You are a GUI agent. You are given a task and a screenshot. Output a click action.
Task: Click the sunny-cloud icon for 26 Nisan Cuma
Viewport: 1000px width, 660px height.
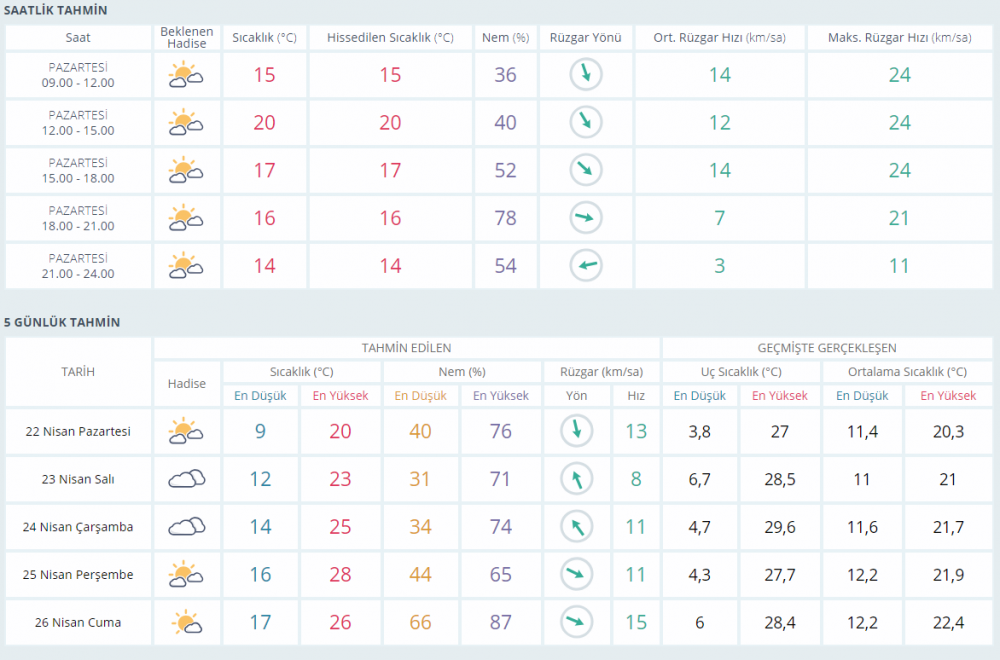click(186, 622)
